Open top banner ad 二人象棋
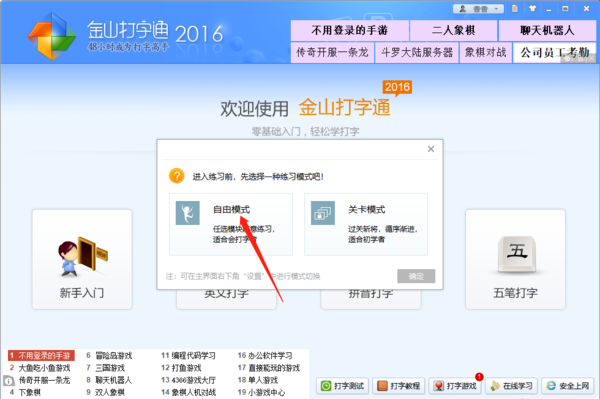The height and width of the screenshot is (399, 600). click(x=453, y=30)
